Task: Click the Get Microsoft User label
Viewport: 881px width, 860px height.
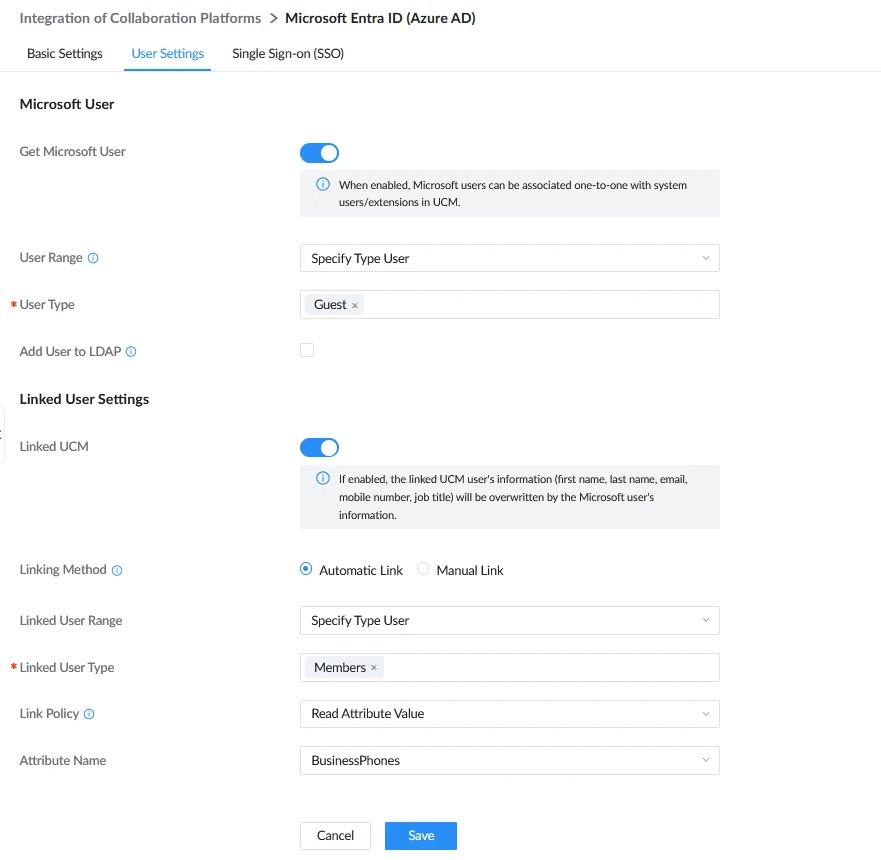Action: (x=72, y=152)
